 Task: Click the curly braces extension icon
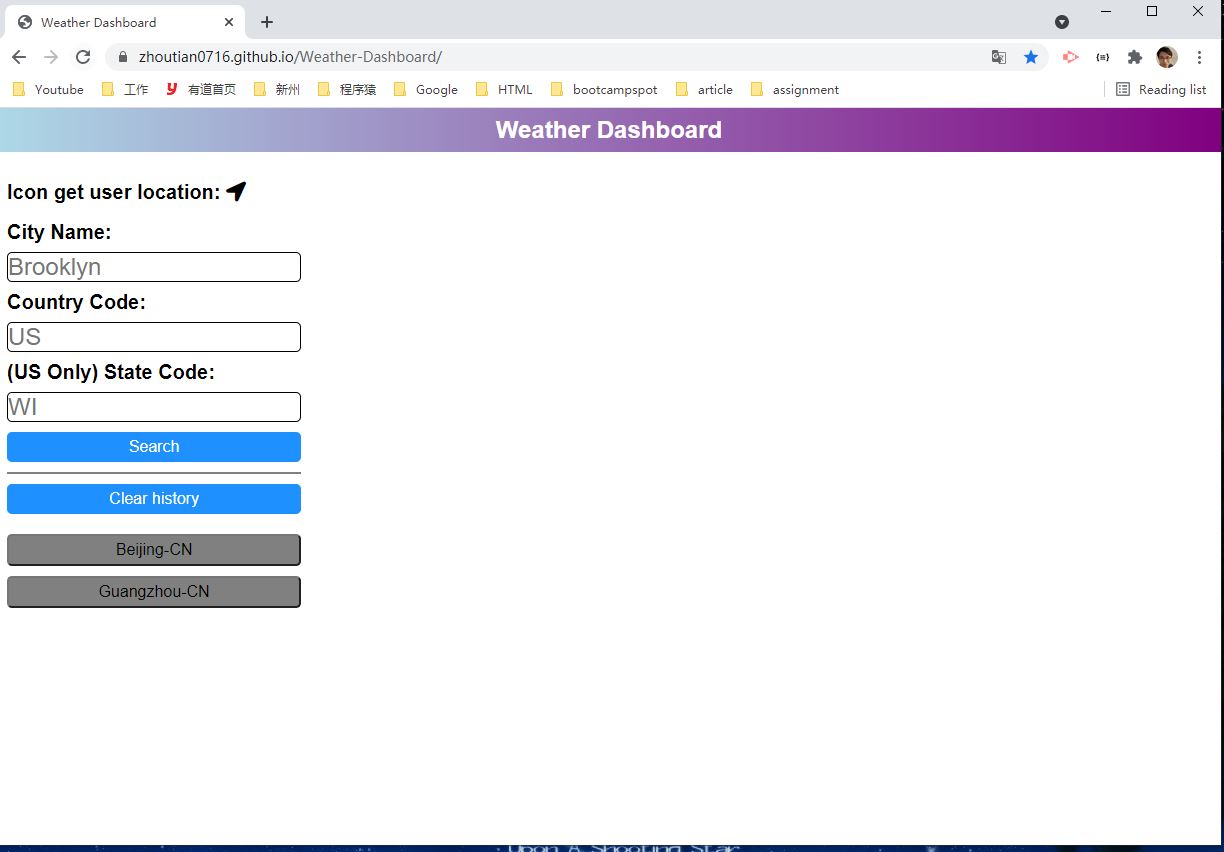point(1102,57)
